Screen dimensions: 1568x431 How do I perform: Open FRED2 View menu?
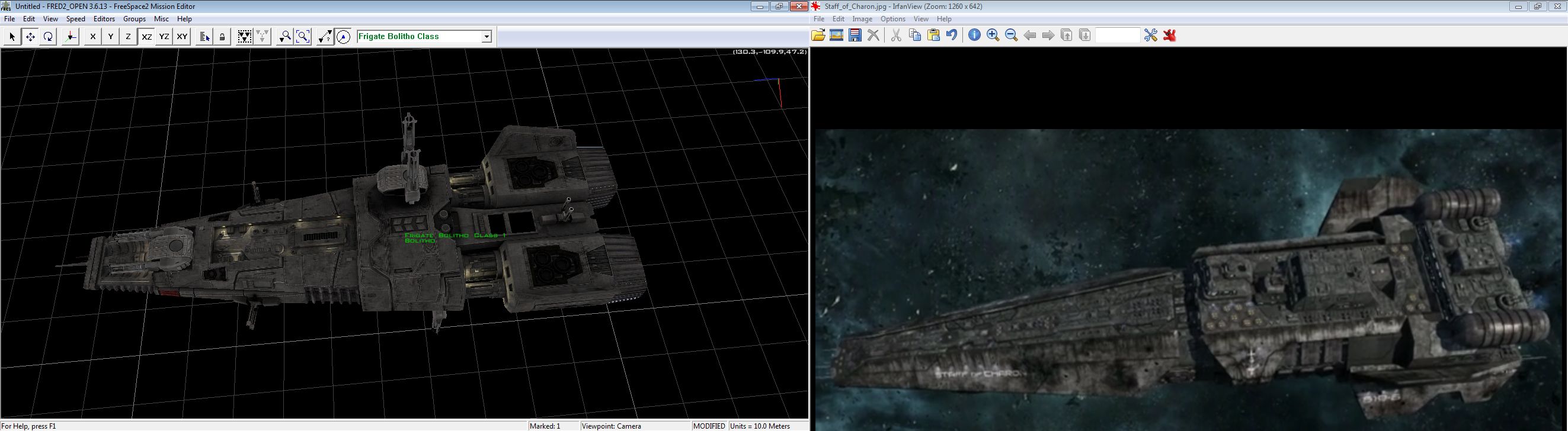50,19
